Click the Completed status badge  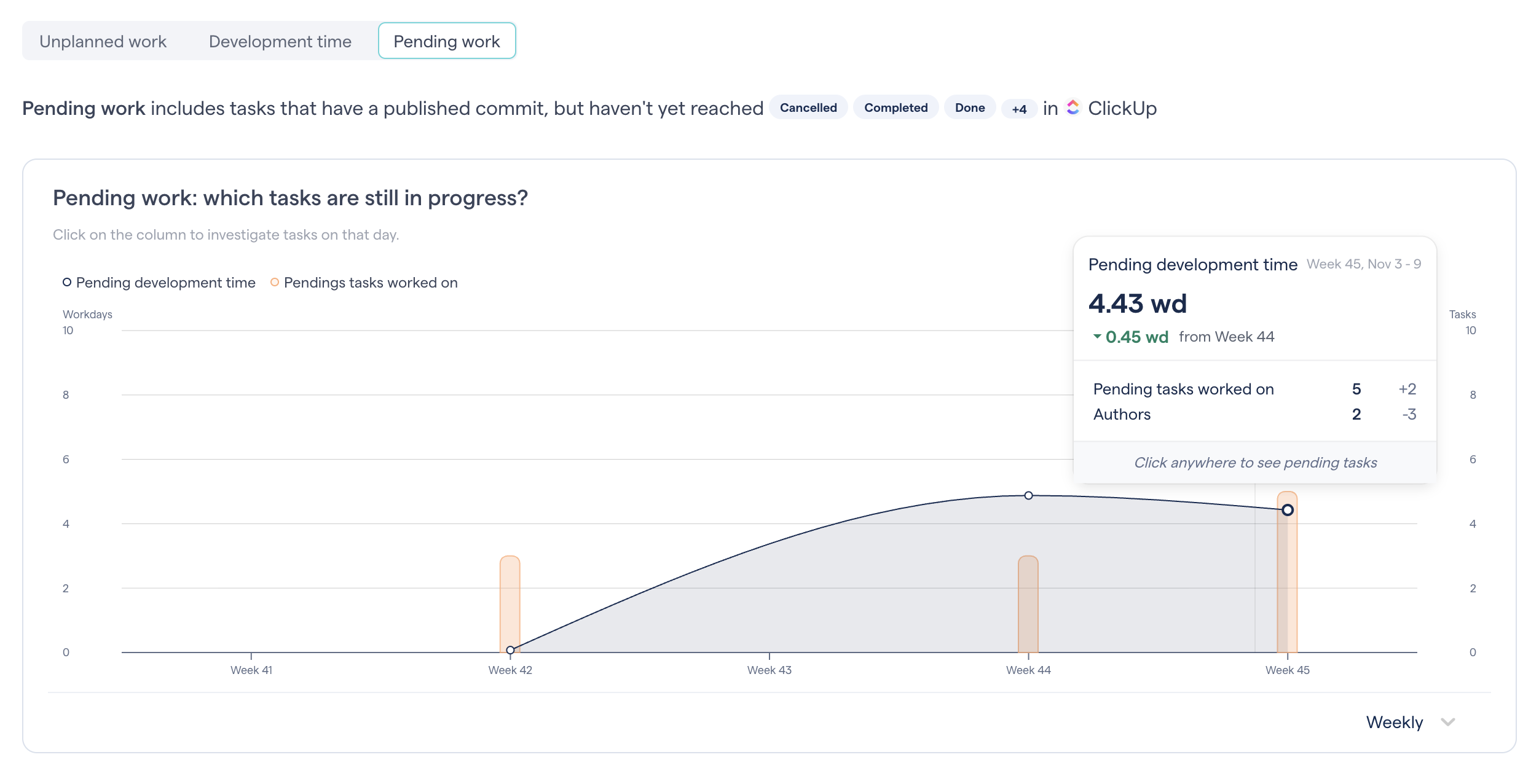895,108
